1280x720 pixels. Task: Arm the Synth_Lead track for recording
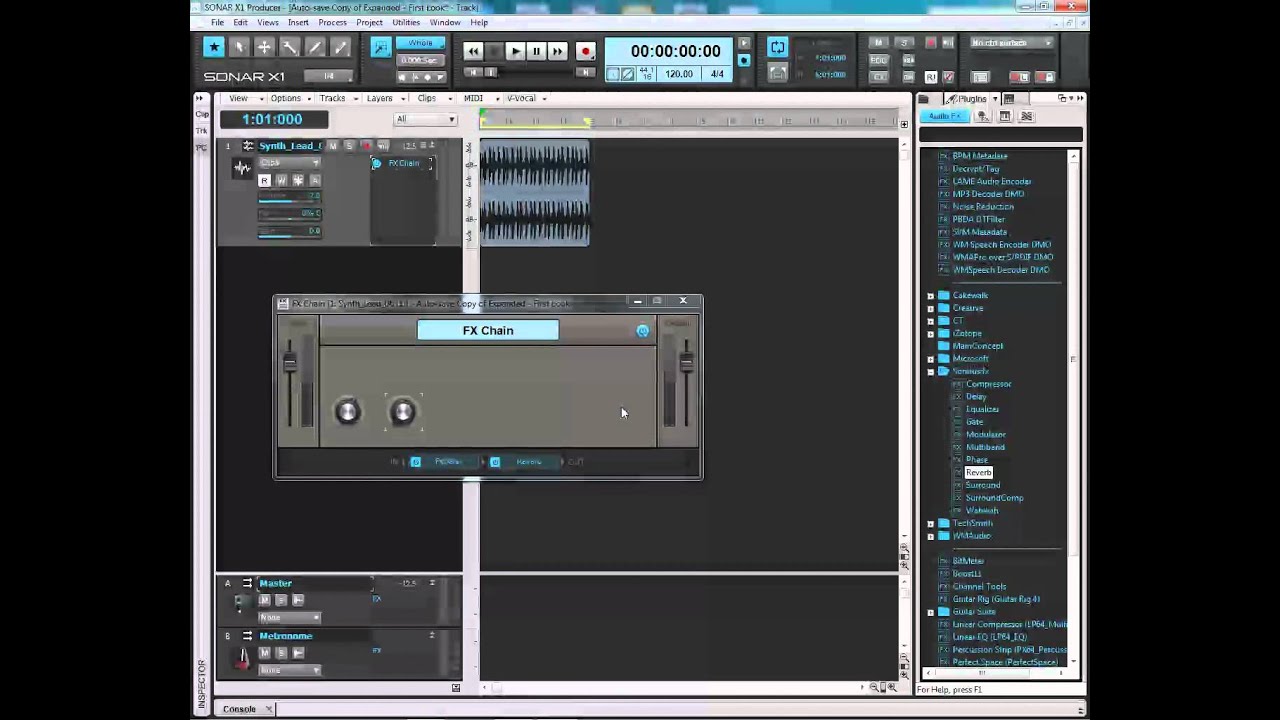coord(366,146)
